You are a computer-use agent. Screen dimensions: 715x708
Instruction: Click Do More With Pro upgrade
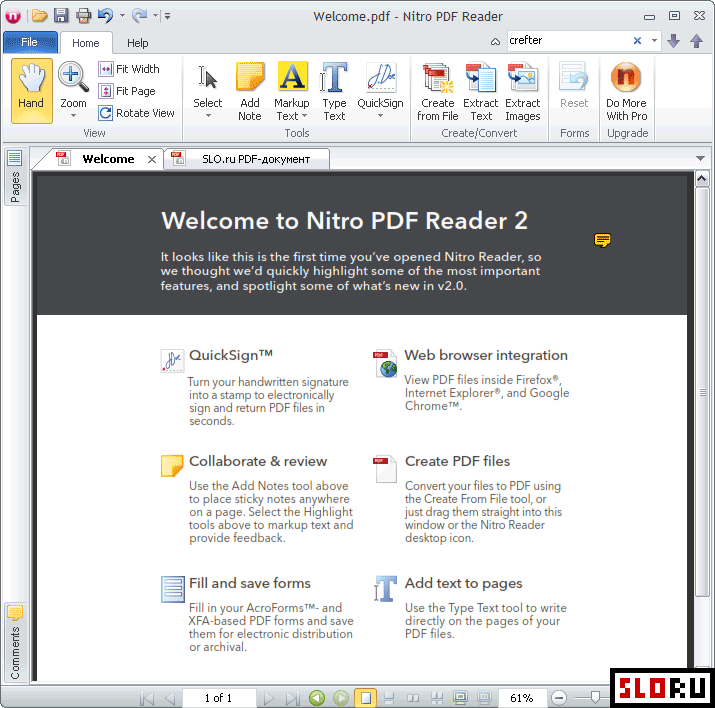point(627,91)
